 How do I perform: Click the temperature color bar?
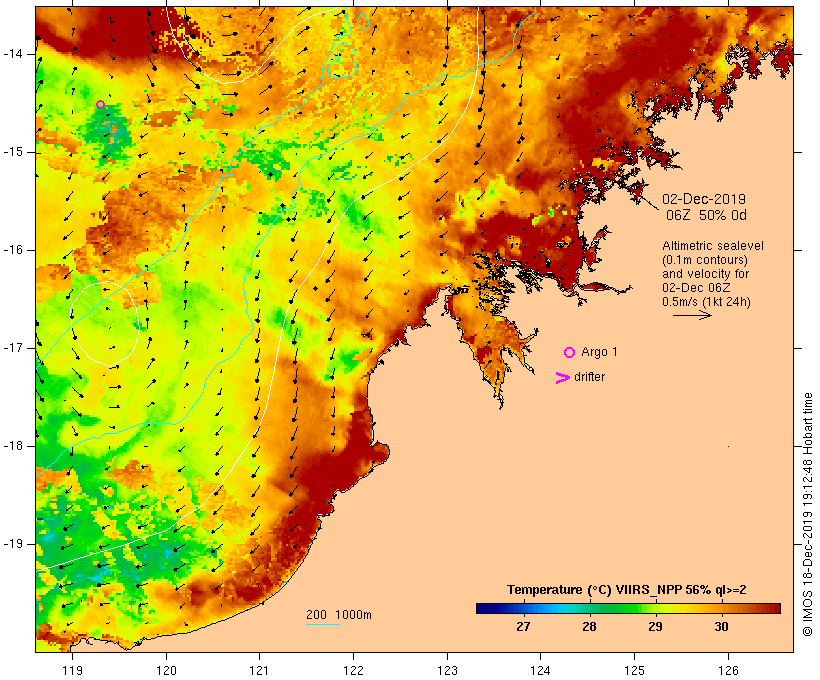pos(628,608)
